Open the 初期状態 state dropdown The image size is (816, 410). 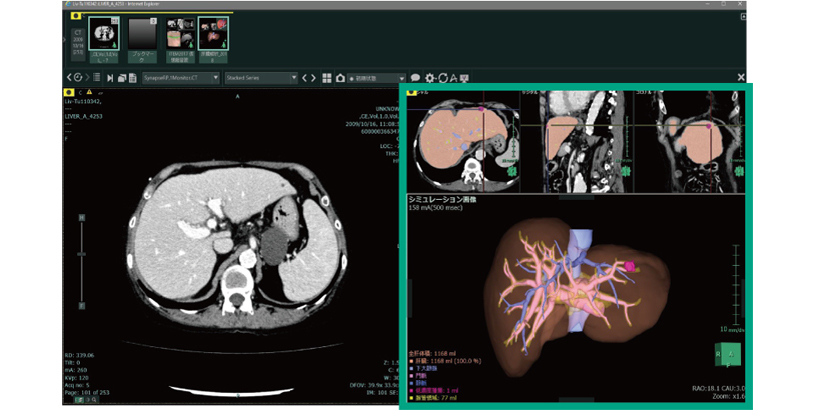click(x=376, y=78)
